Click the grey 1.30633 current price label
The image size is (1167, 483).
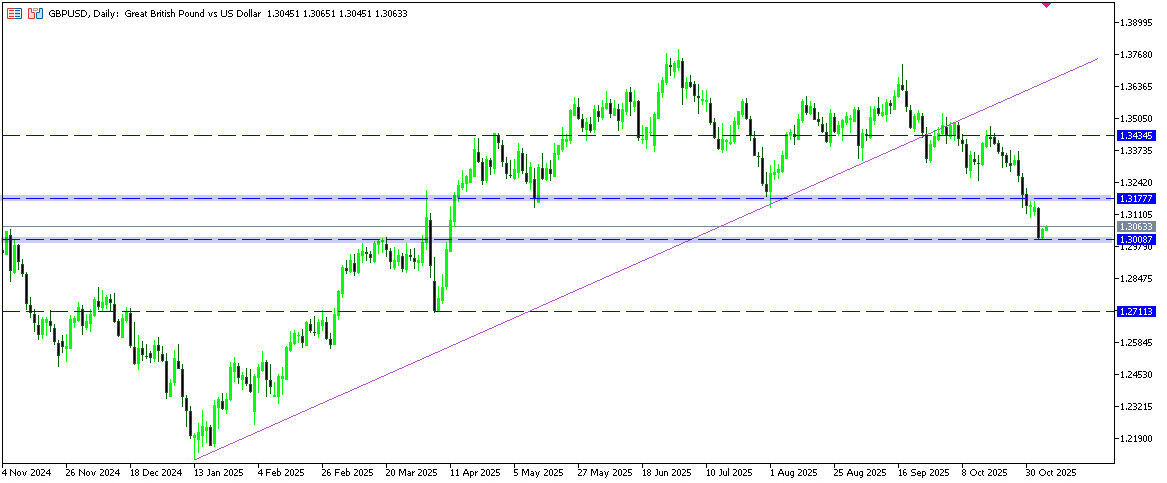click(1136, 228)
